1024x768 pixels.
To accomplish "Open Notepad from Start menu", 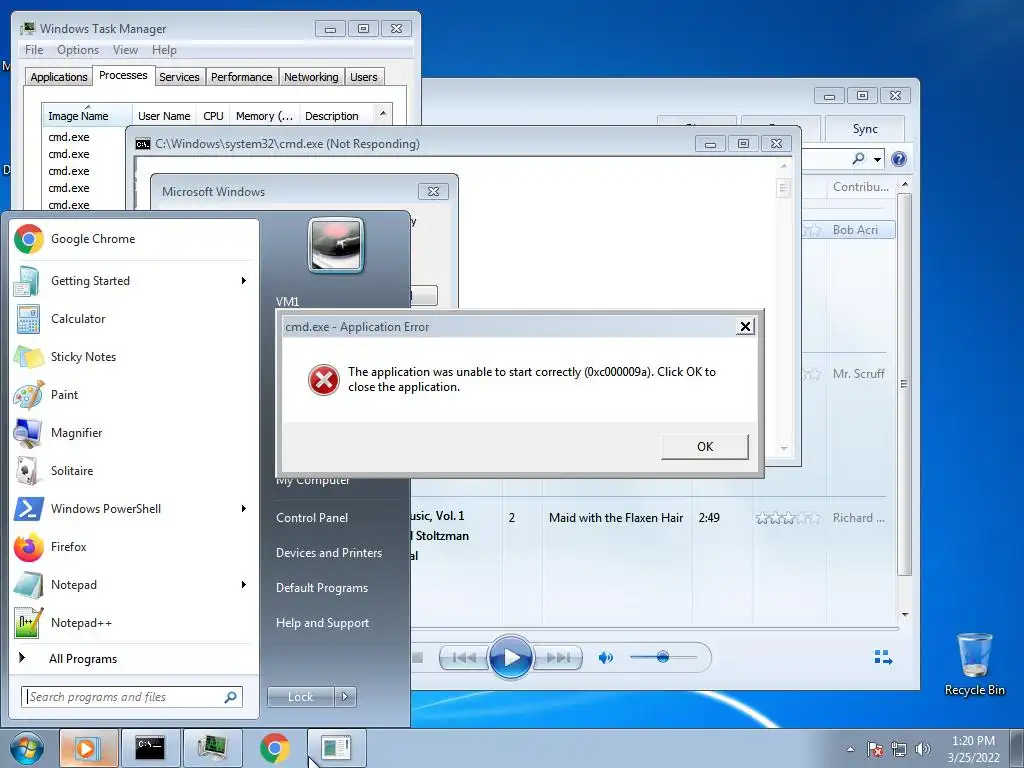I will [134, 584].
